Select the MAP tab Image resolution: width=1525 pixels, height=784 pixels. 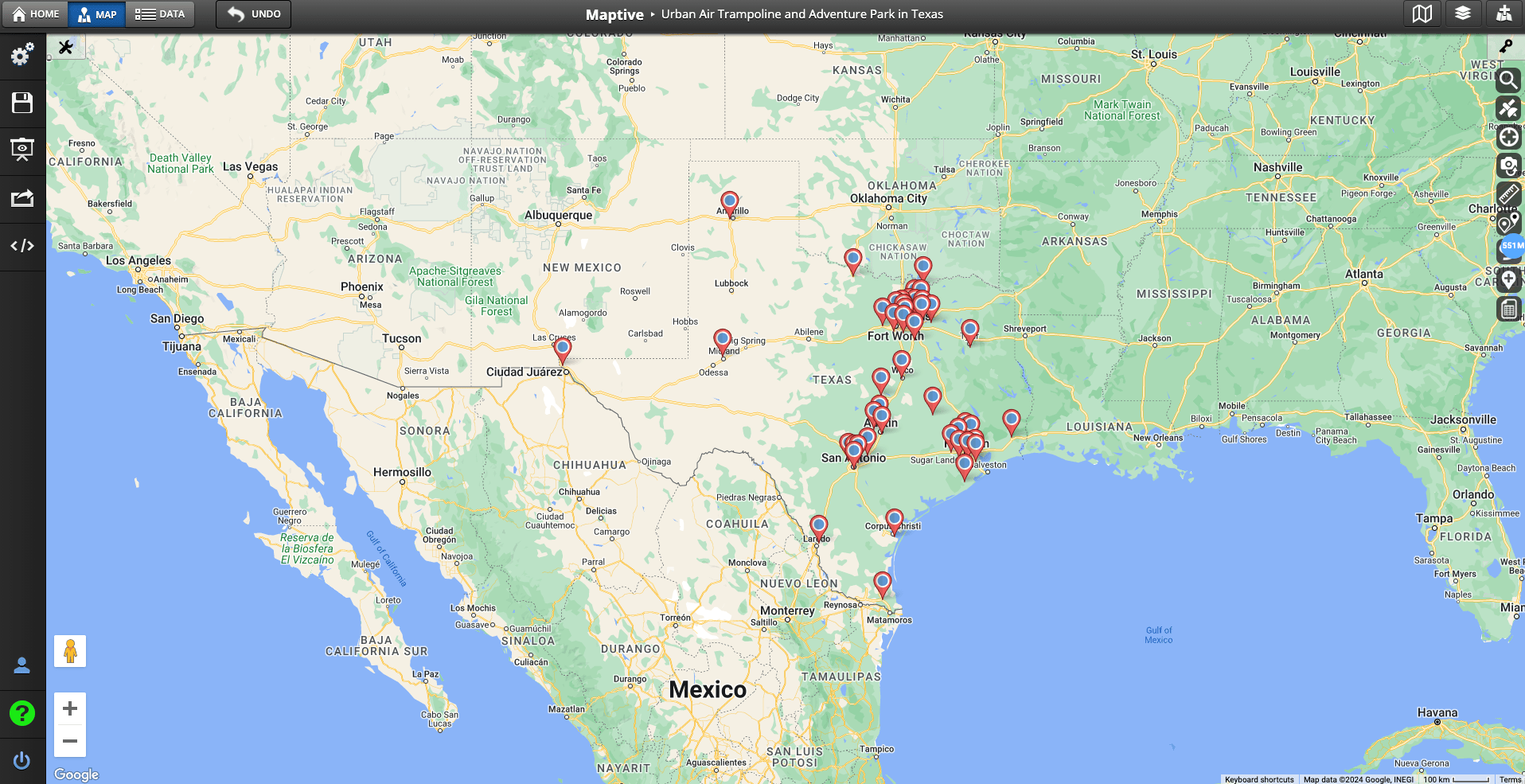[x=97, y=14]
